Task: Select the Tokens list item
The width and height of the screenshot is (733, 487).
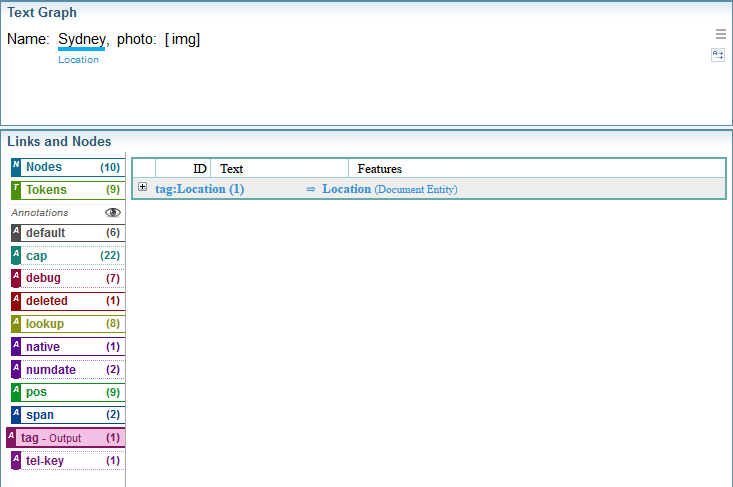Action: click(67, 189)
